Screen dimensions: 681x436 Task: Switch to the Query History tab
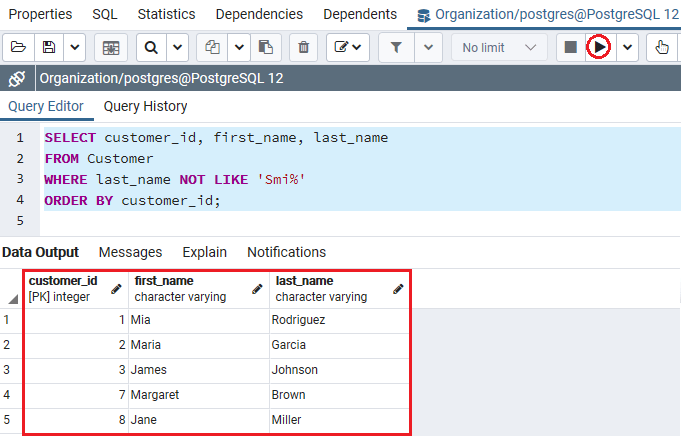pos(145,106)
